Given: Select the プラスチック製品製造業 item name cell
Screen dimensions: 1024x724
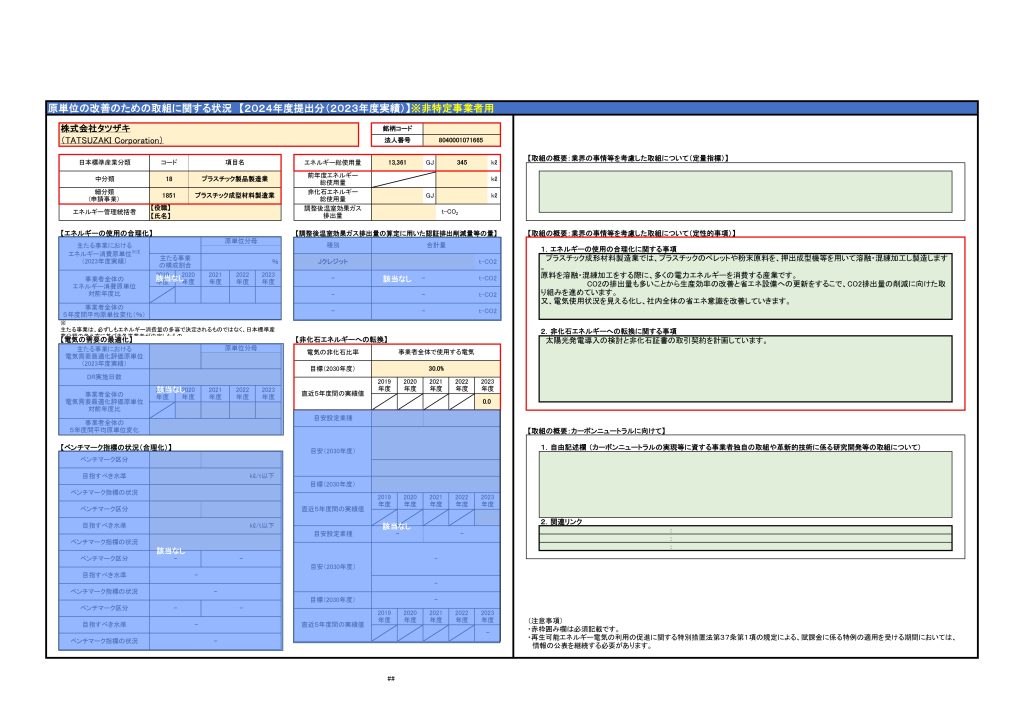Looking at the screenshot, I should click(x=233, y=178).
